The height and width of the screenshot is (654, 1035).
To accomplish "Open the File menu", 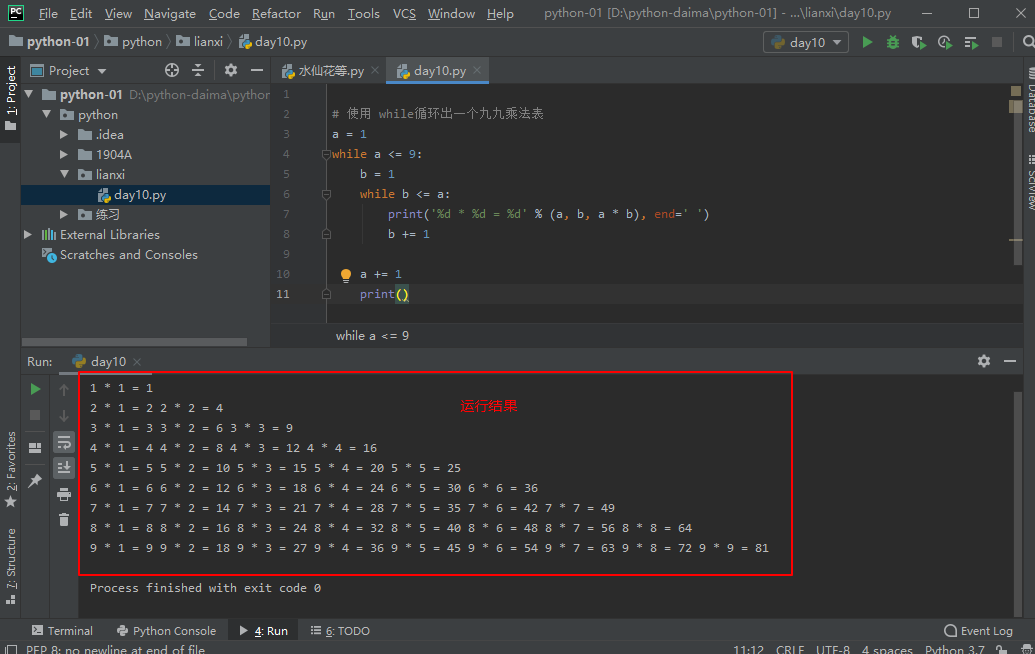I will [48, 13].
